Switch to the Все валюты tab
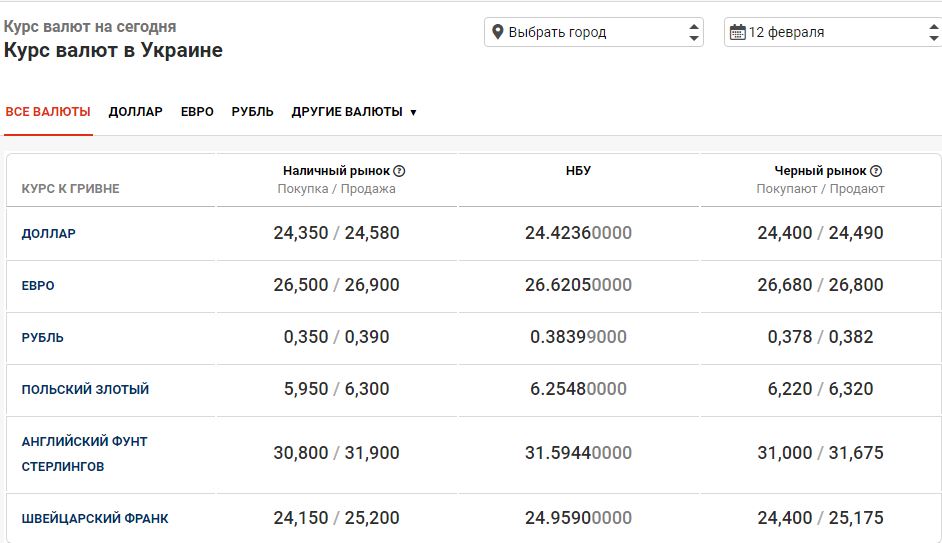Screen dimensions: 942x543 (48, 112)
